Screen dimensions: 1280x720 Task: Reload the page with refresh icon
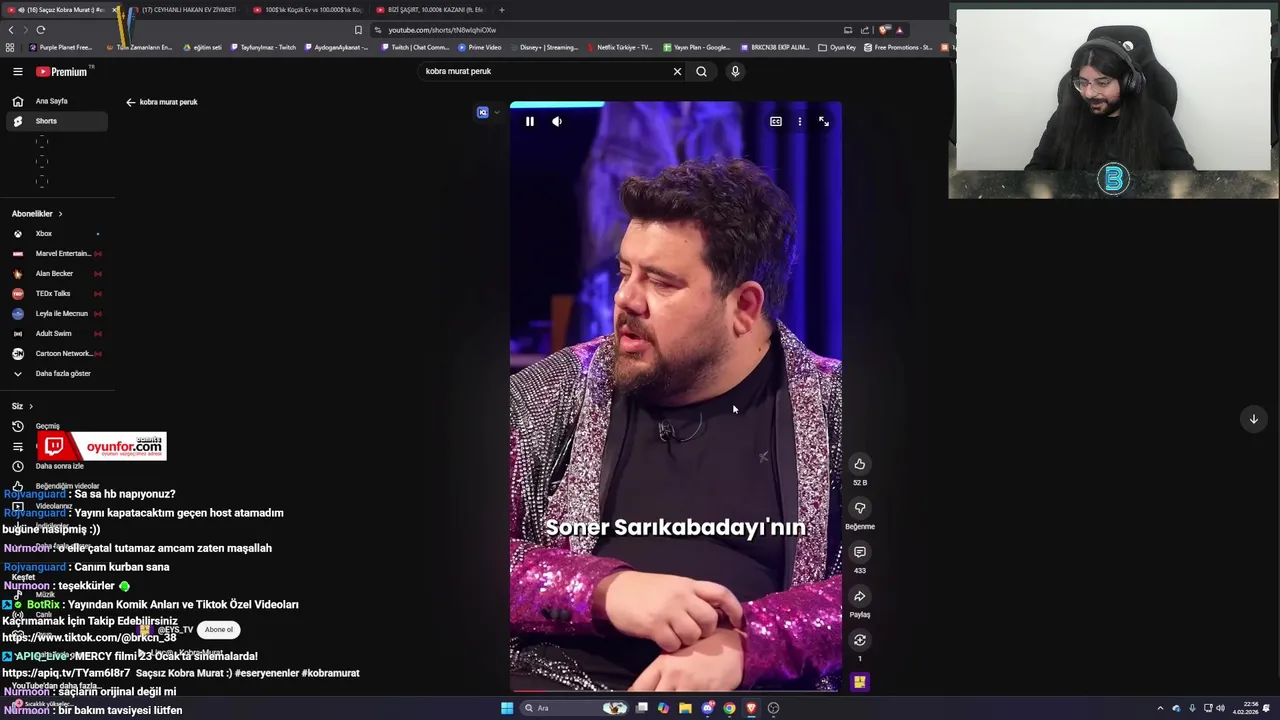[x=41, y=30]
